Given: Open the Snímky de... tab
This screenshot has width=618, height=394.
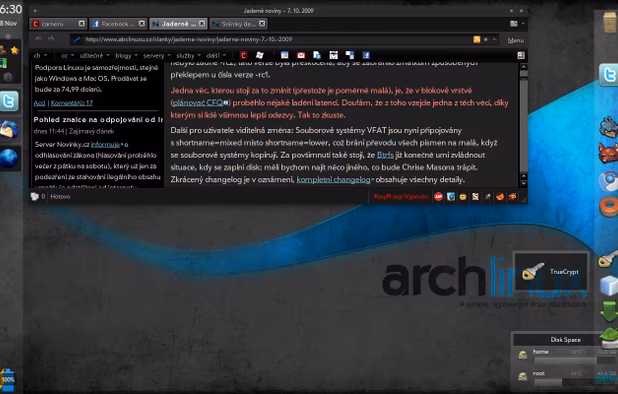Looking at the screenshot, I should coord(238,24).
